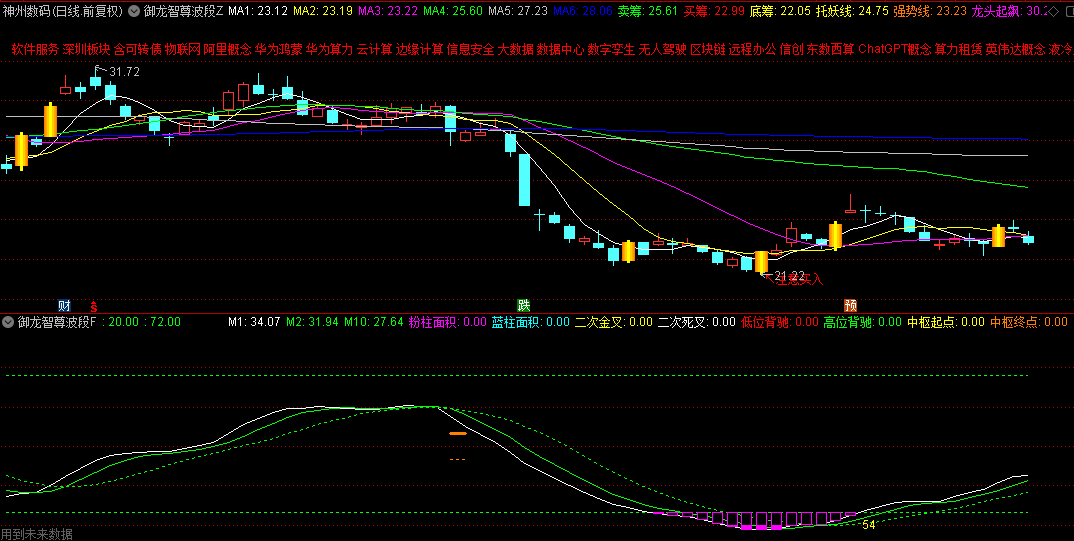Open the 华为鸿蒙 concept tag
Screen dimensions: 1074x541
pos(279,49)
